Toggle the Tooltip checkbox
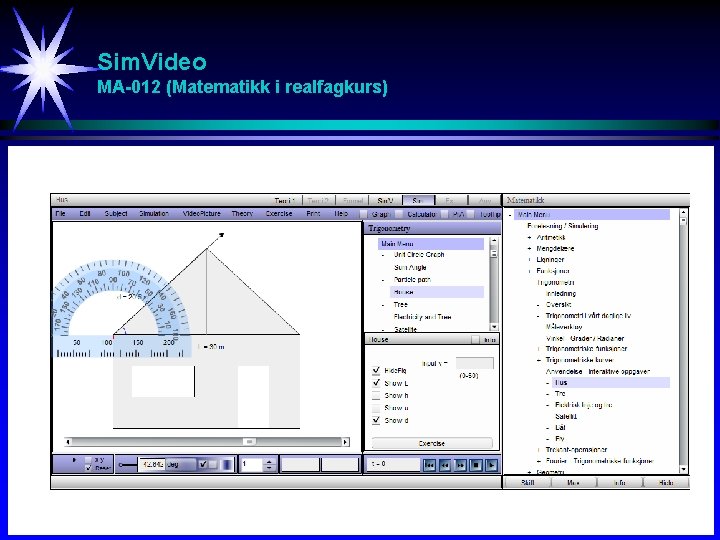The width and height of the screenshot is (720, 540). [471, 214]
